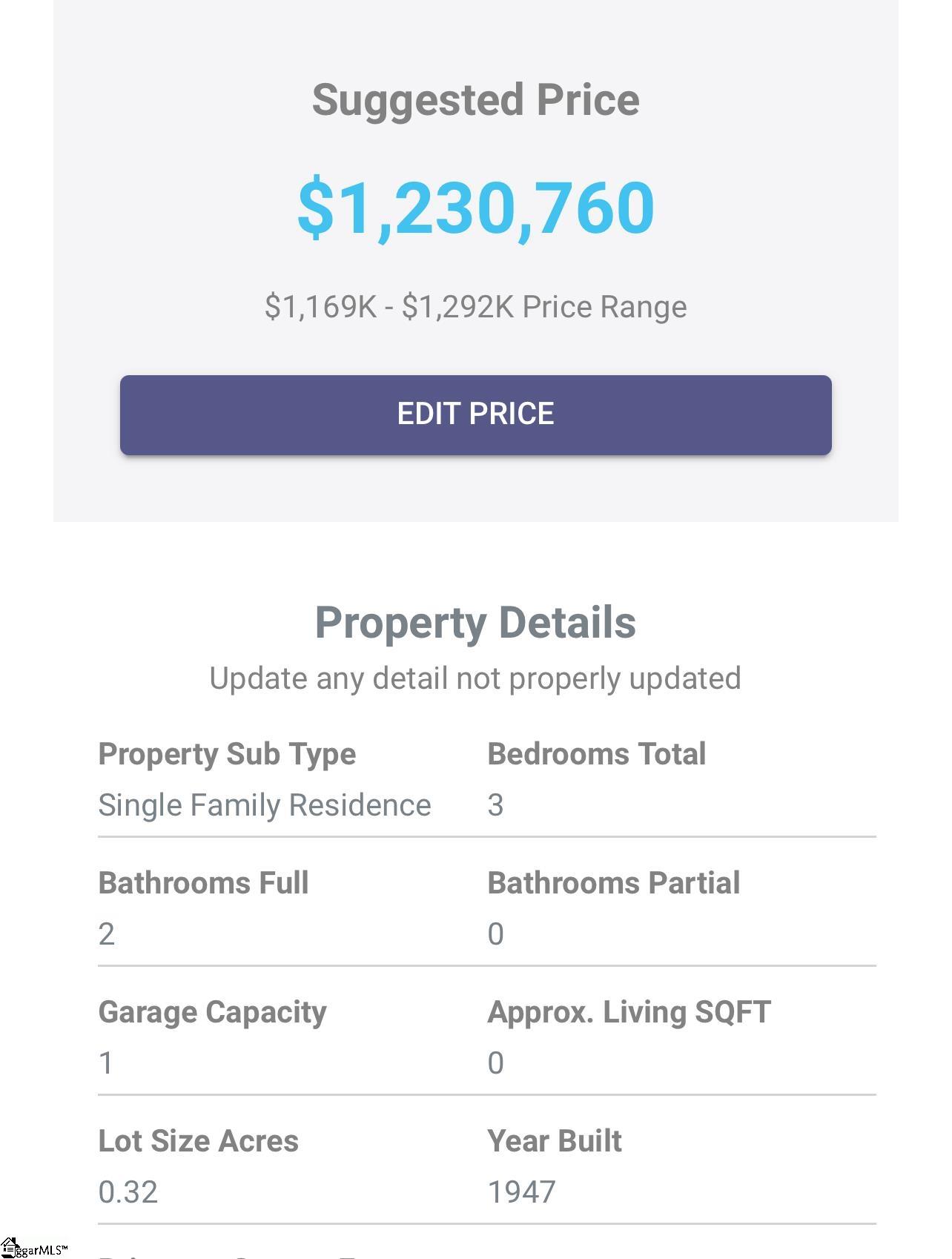Edit Approx. Living SQFT value

(495, 1063)
